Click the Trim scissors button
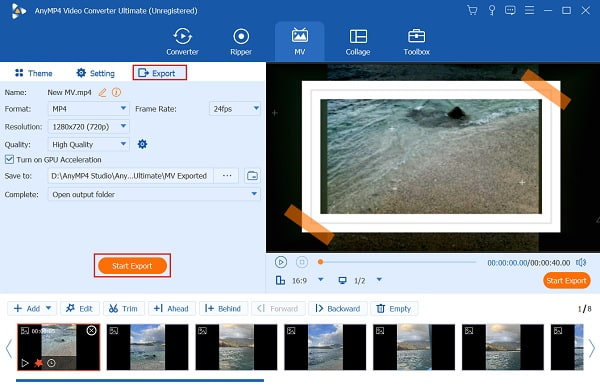600x389 pixels. (x=124, y=308)
